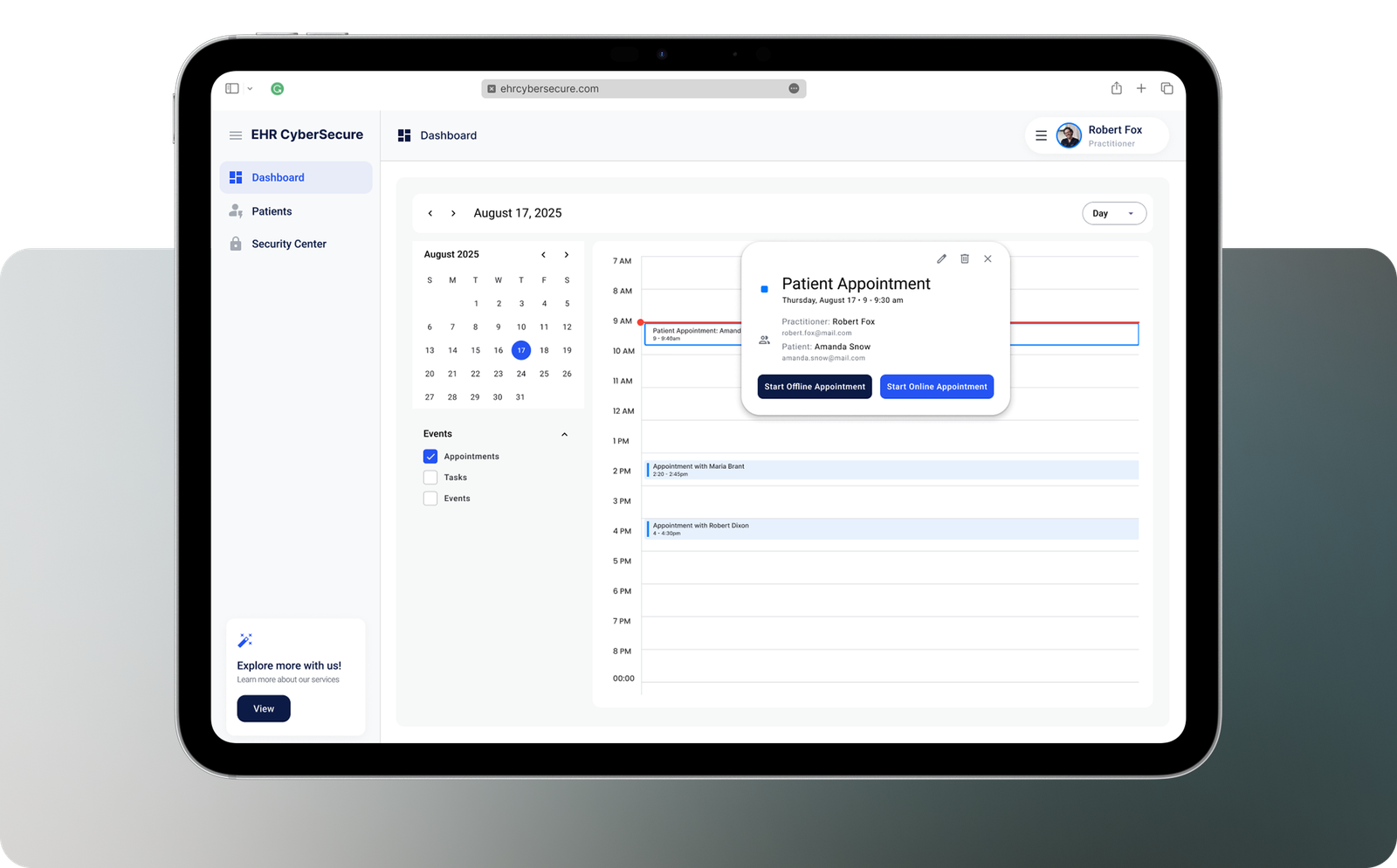Click the browser sidebar toggle icon
This screenshot has width=1397, height=868.
click(x=232, y=88)
